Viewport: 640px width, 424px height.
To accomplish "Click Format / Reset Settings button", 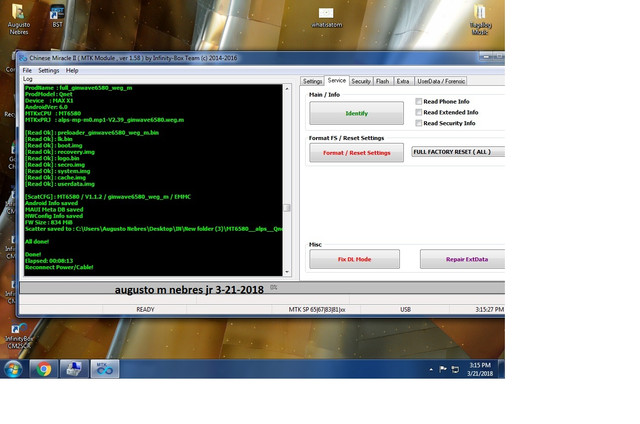I will [x=356, y=153].
